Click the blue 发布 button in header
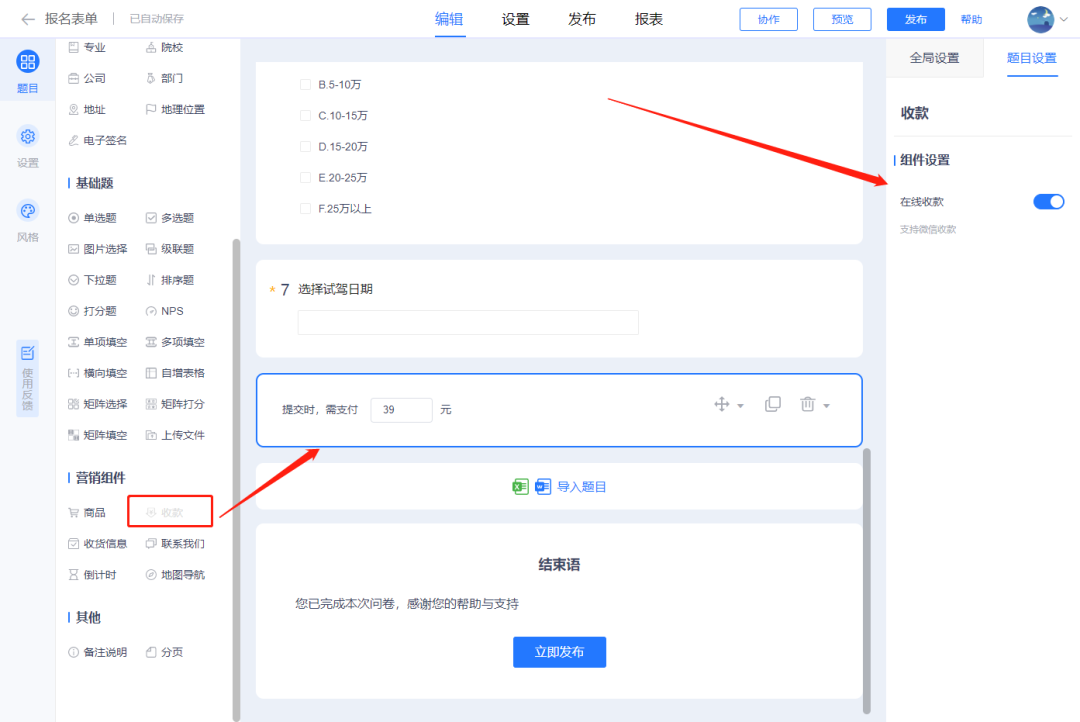The height and width of the screenshot is (722, 1080). pyautogui.click(x=915, y=19)
